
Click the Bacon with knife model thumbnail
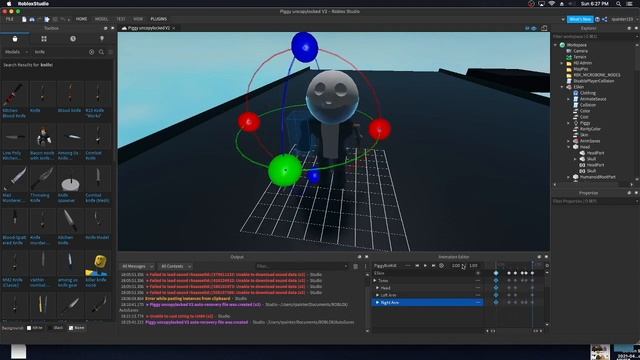click(x=42, y=137)
